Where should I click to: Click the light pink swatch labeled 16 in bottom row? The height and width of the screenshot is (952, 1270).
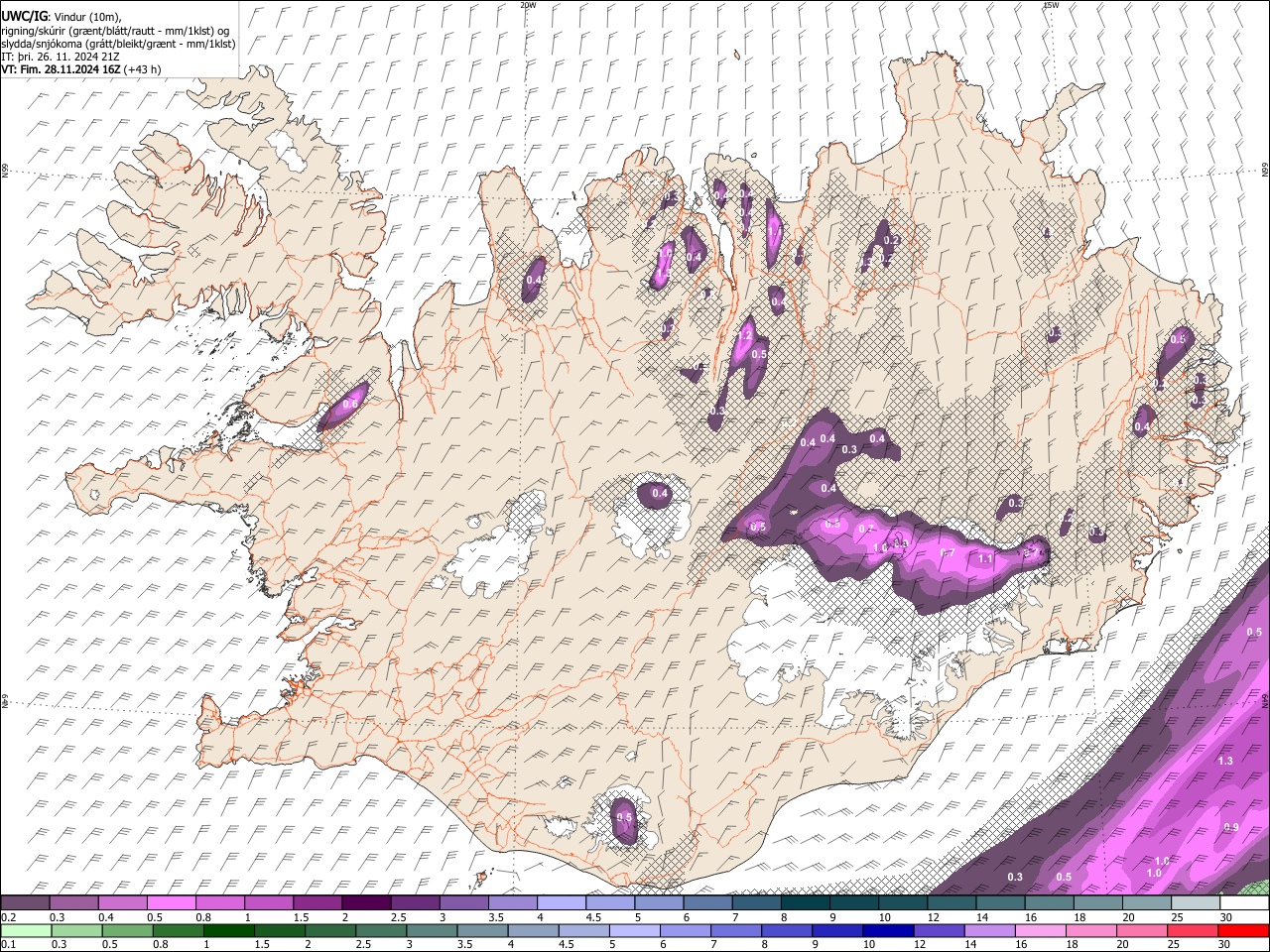point(1040,931)
